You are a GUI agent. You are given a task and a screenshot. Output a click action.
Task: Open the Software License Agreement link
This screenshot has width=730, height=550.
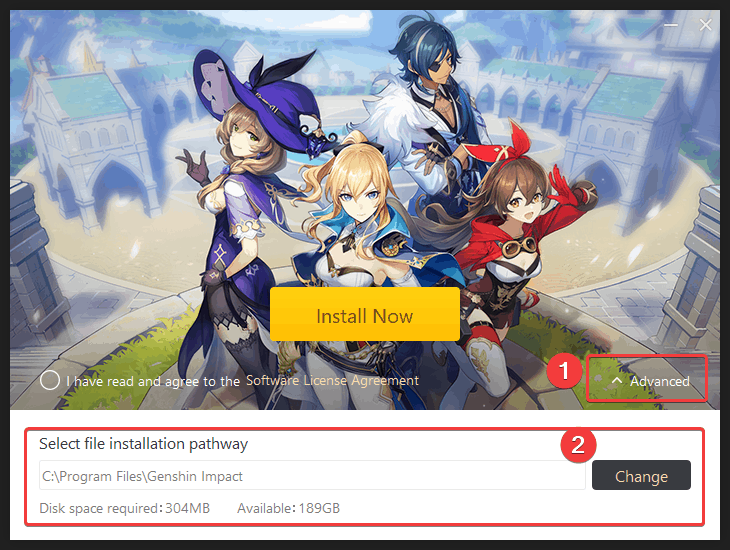[332, 380]
